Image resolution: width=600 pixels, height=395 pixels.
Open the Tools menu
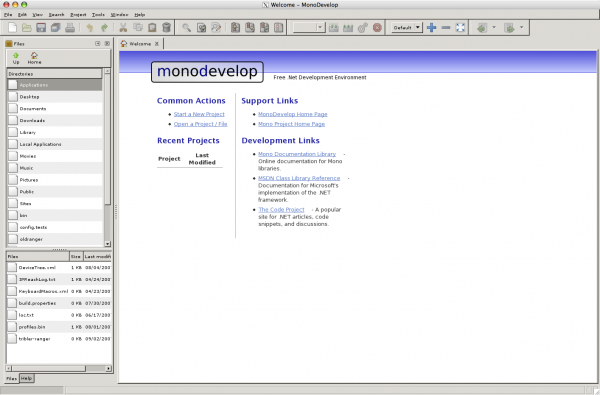tap(98, 15)
